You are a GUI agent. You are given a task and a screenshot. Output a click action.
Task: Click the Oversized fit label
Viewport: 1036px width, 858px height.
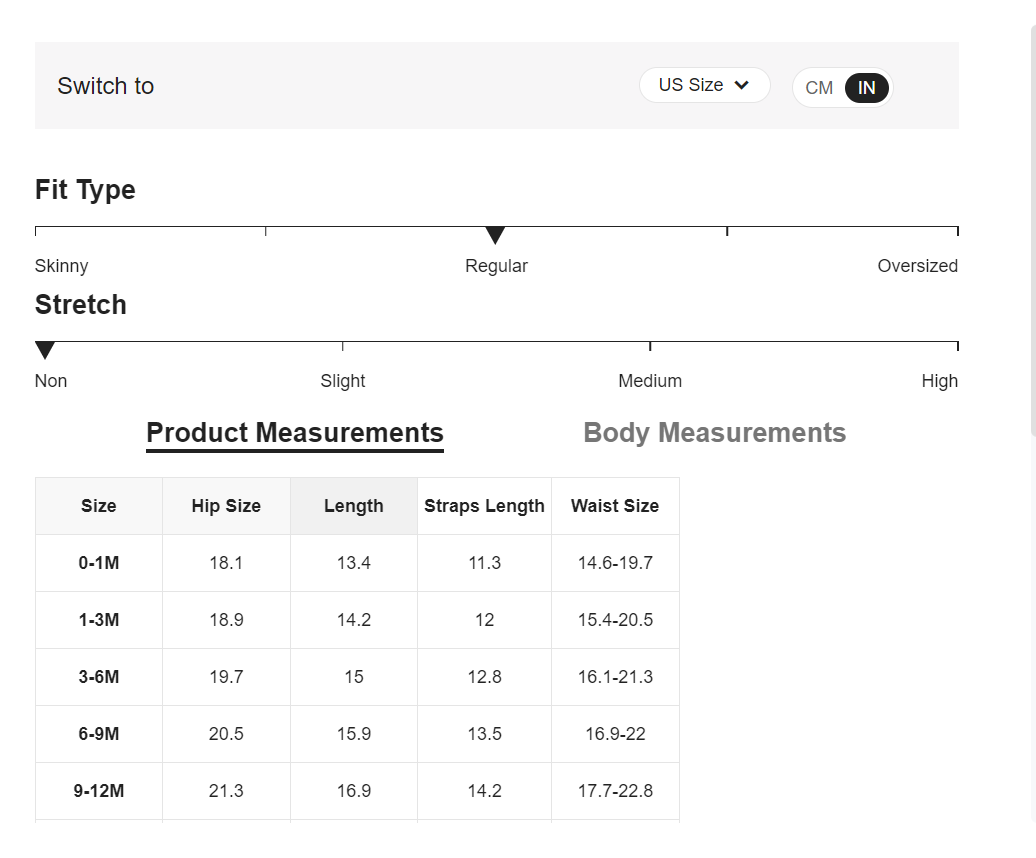click(x=917, y=266)
